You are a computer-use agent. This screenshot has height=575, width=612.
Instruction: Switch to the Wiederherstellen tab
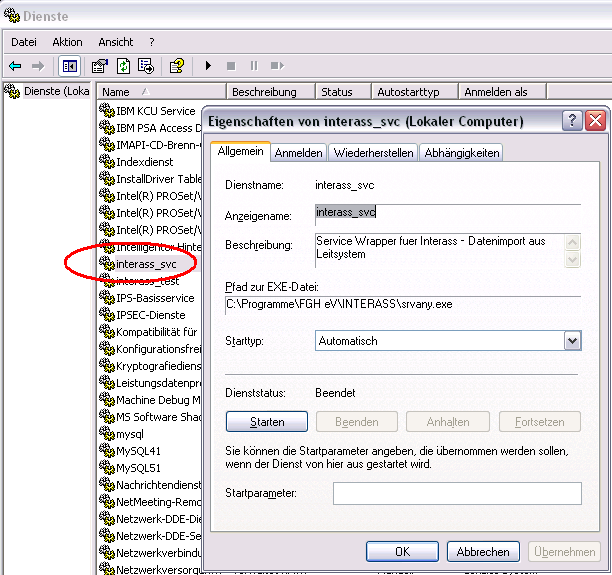click(374, 153)
